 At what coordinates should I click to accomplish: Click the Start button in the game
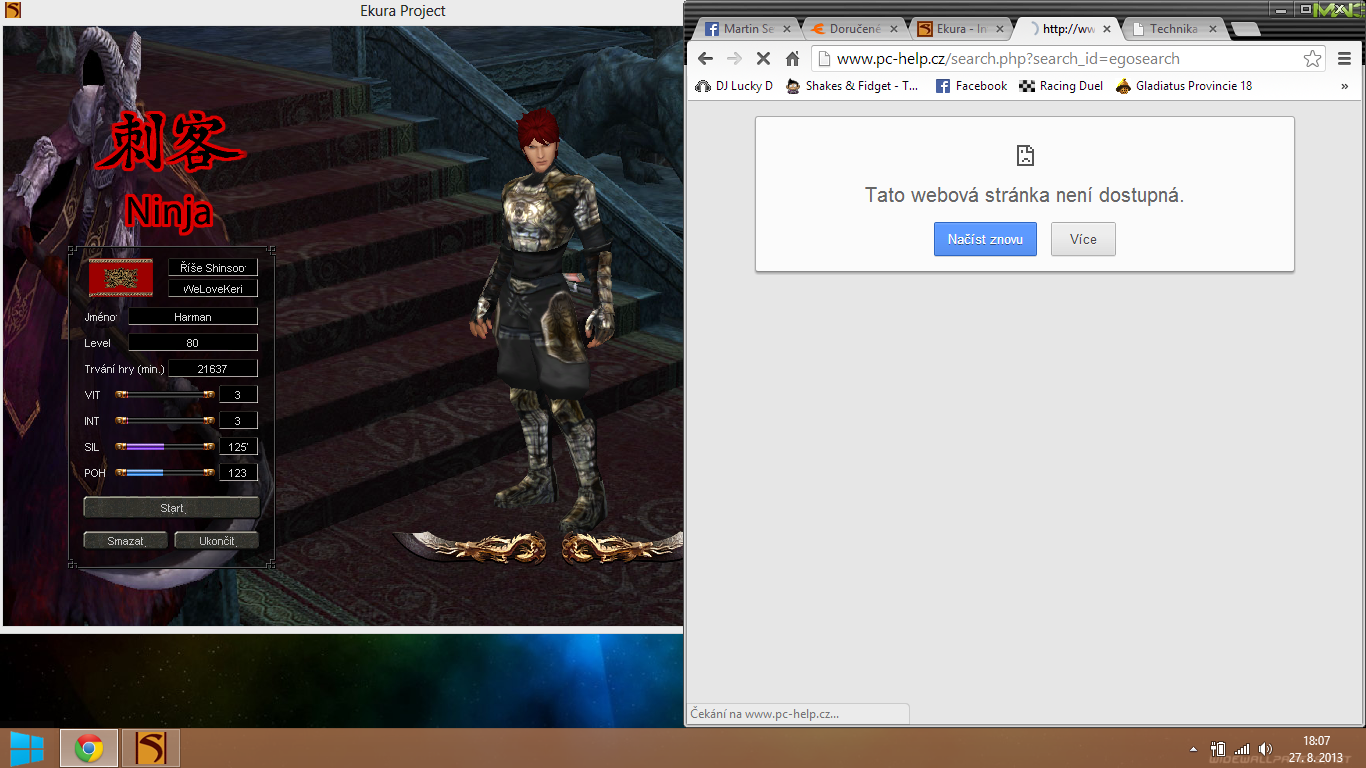172,508
